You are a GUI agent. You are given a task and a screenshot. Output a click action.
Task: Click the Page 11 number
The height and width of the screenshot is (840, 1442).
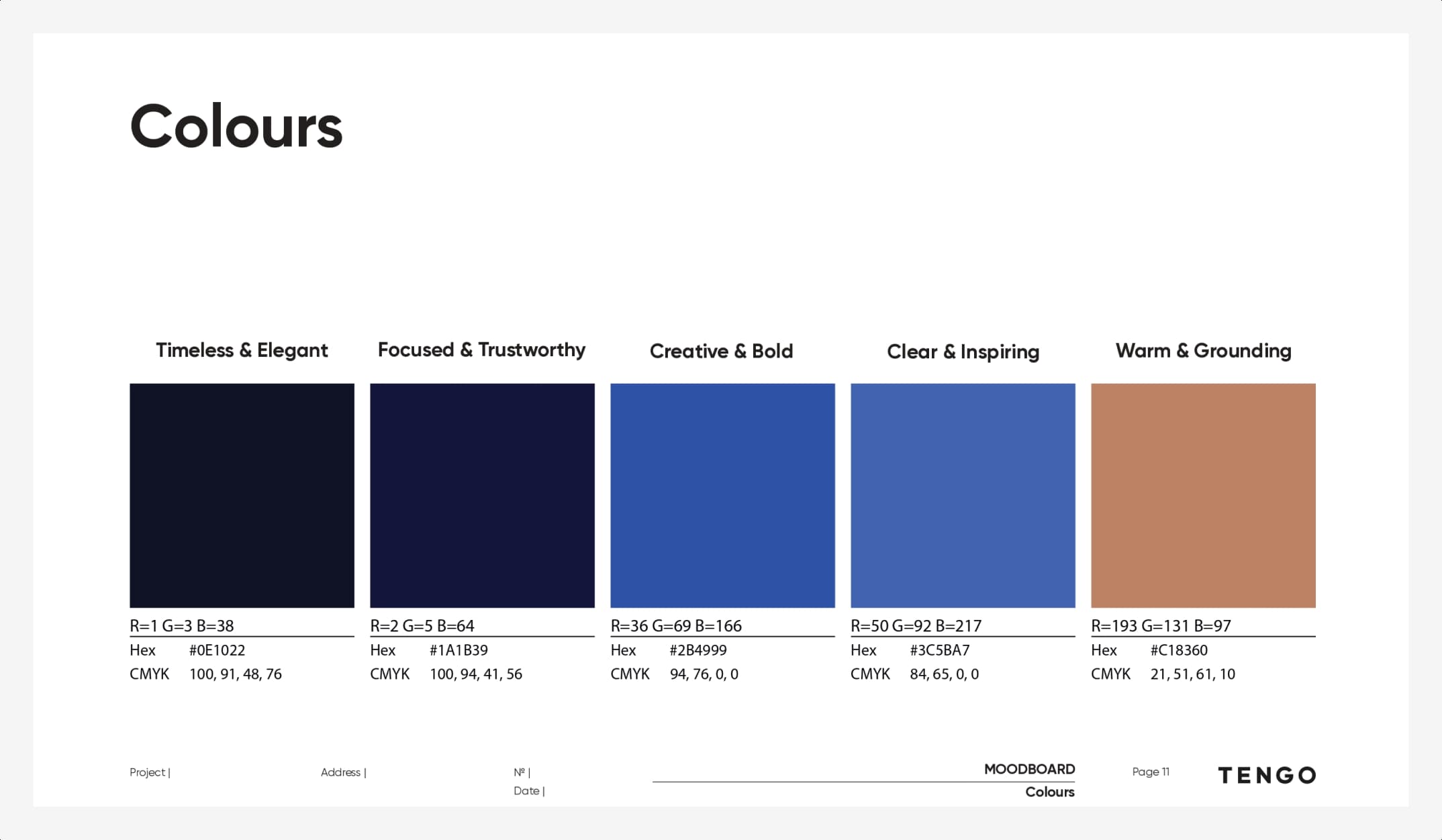pos(1151,772)
